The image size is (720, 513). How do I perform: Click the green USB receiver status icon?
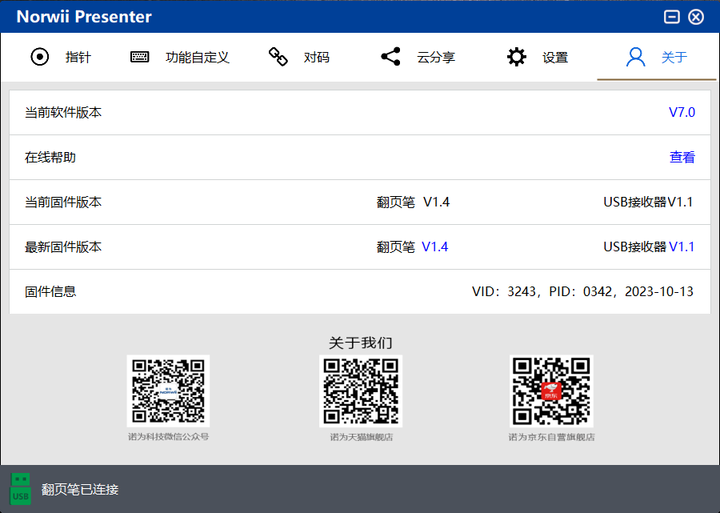[21, 489]
